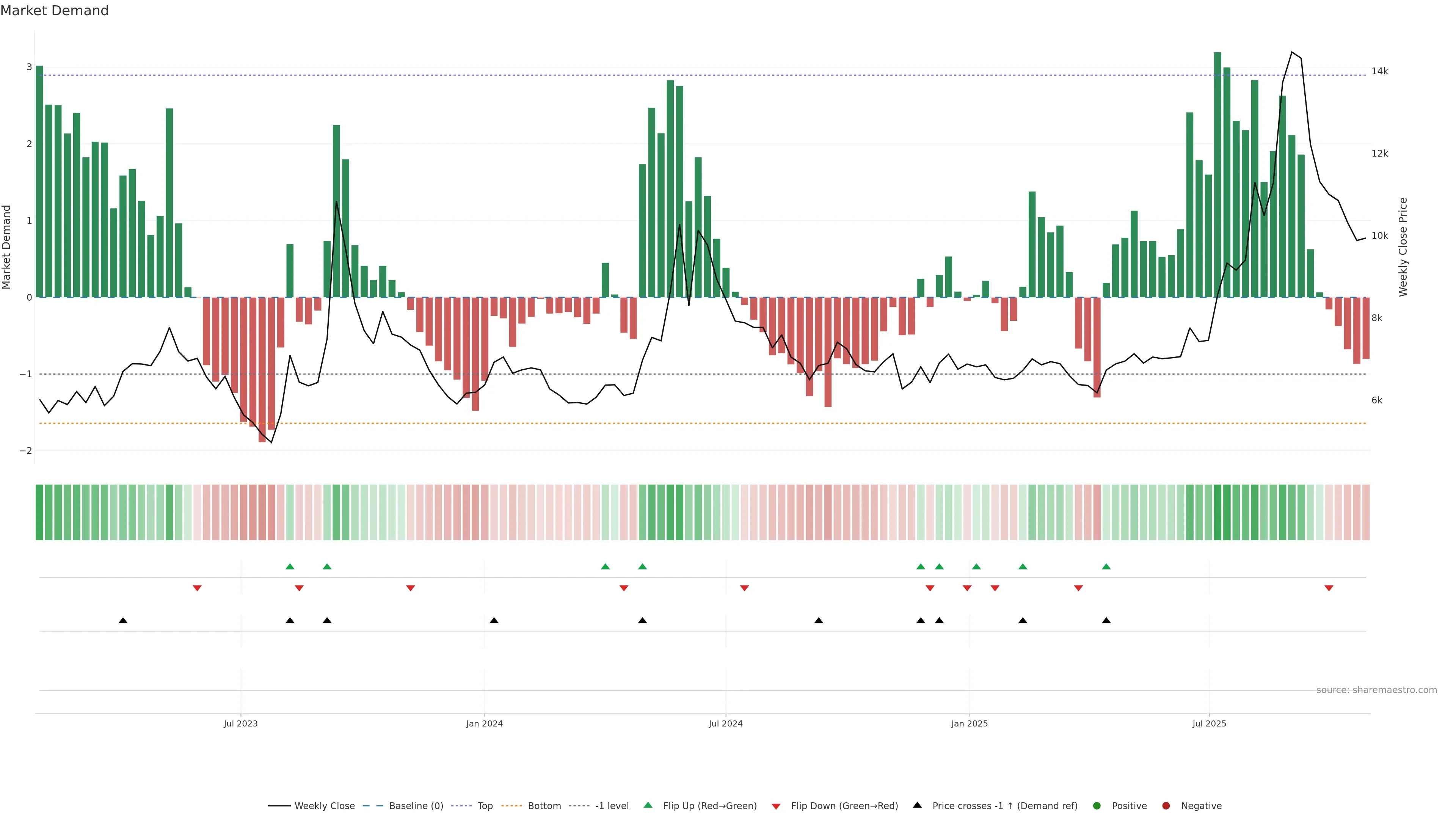Viewport: 1456px width, 819px height.
Task: Click the -1 level legend entry
Action: [x=612, y=806]
